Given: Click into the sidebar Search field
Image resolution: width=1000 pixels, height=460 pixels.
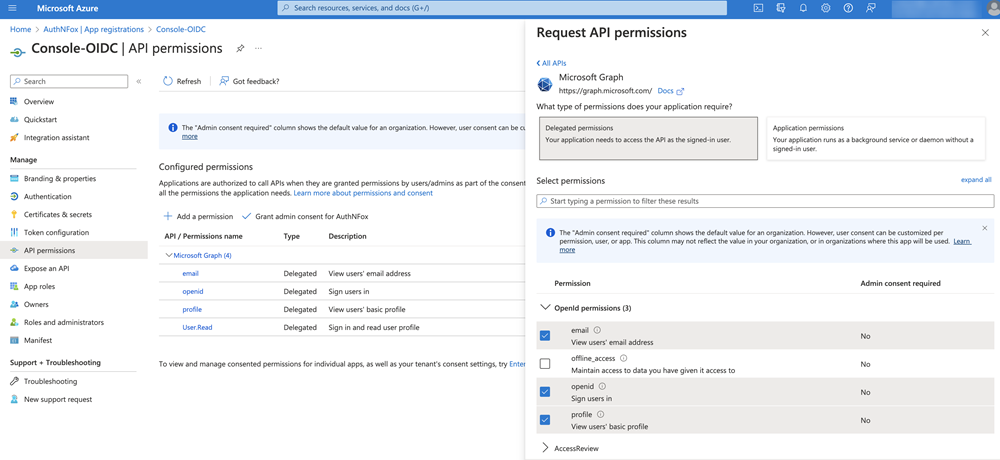Looking at the screenshot, I should point(69,81).
